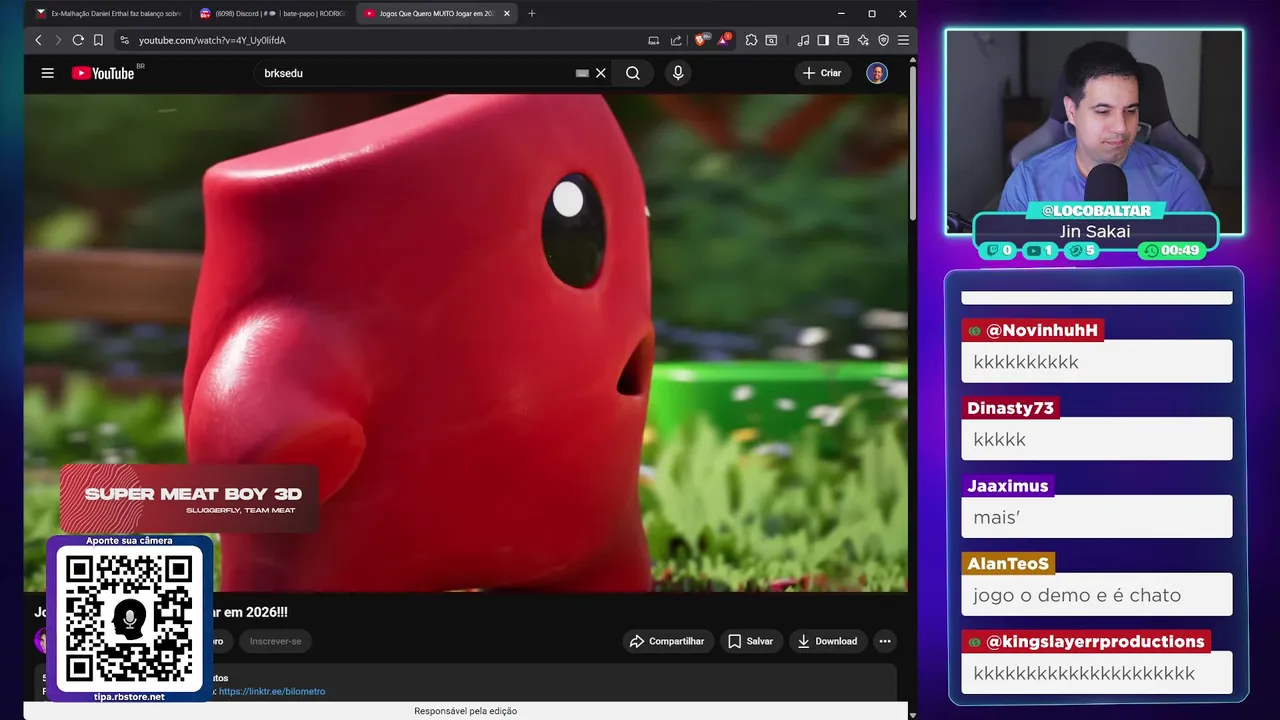1280x720 pixels.
Task: Open the YouTube account avatar menu
Action: click(877, 73)
